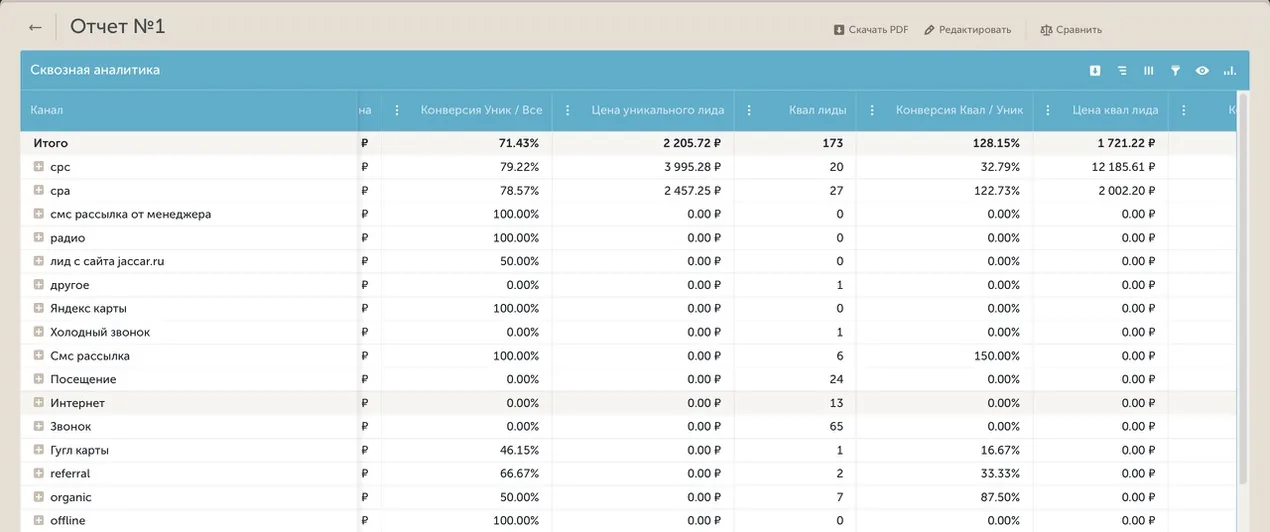Expand the cpc channel row
Screen dimensions: 1270x532
click(x=39, y=167)
